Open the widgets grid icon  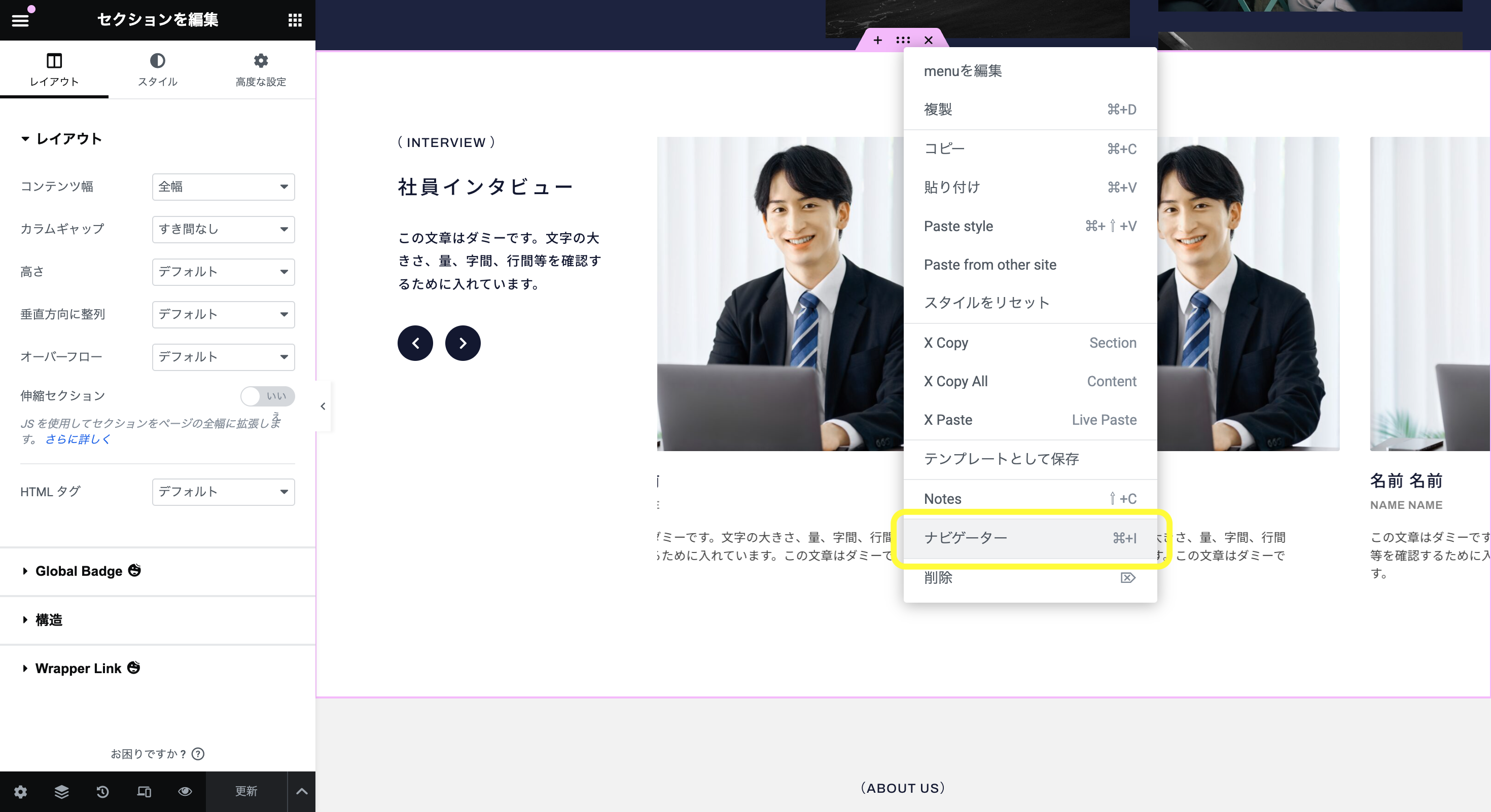[x=295, y=20]
